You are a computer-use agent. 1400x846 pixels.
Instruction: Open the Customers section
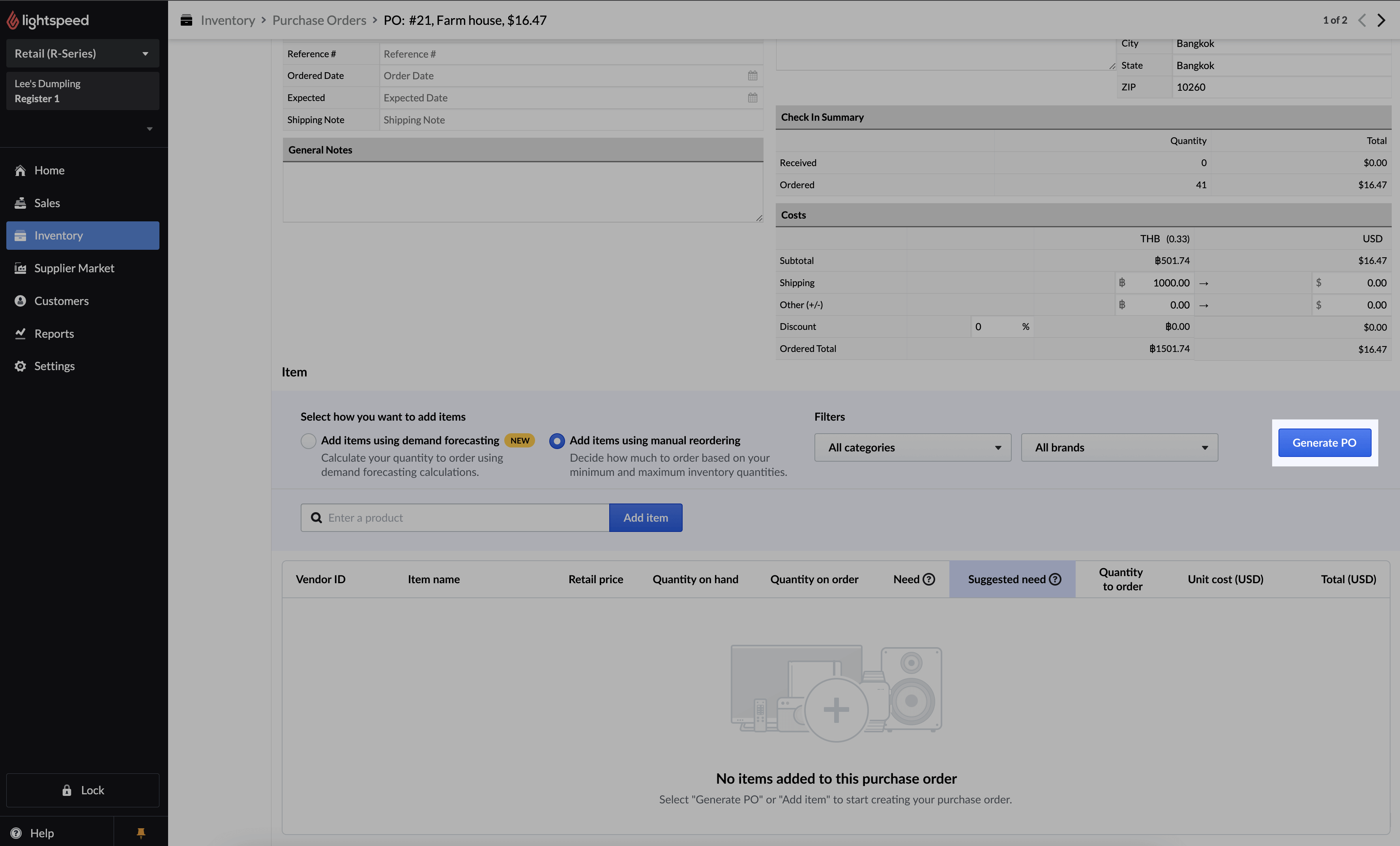pyautogui.click(x=61, y=301)
